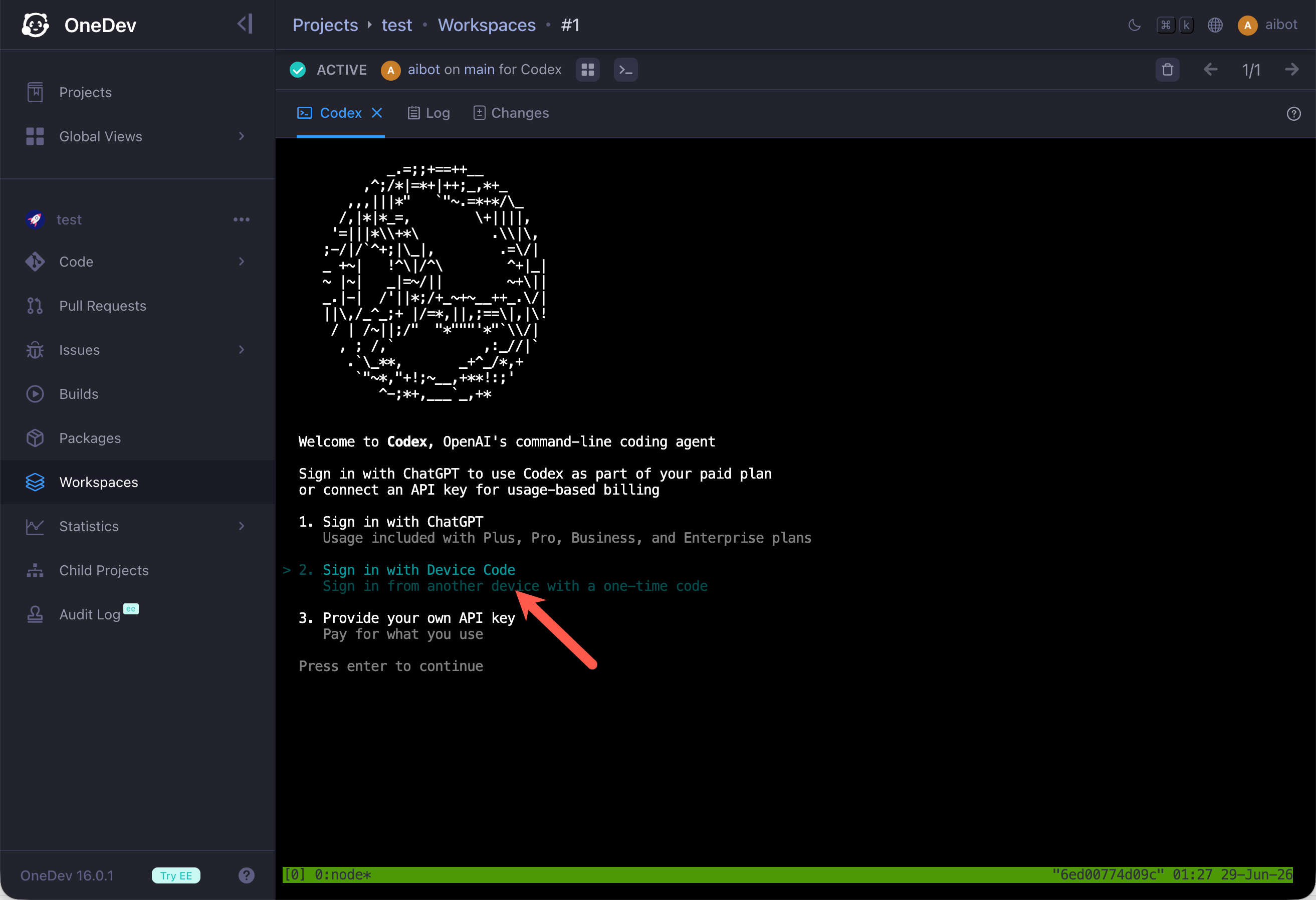Click the test project rocket avatar
Image resolution: width=1316 pixels, height=900 pixels.
point(35,219)
